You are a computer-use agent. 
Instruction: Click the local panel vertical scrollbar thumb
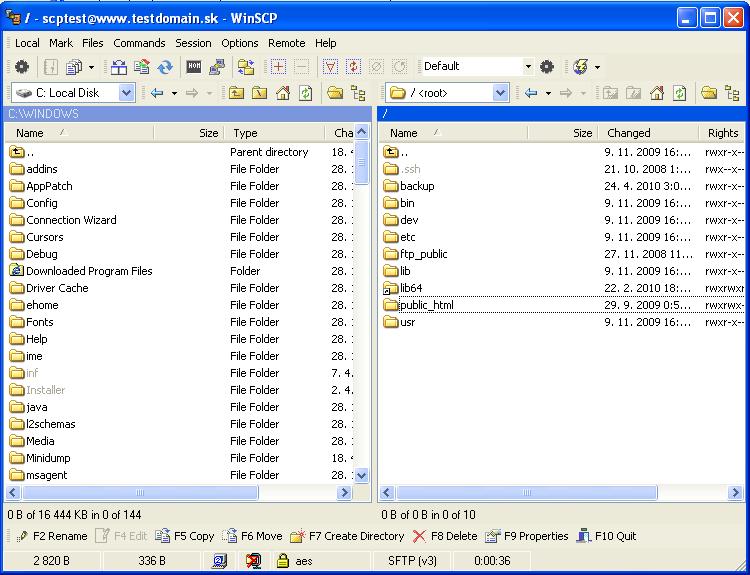pos(362,162)
